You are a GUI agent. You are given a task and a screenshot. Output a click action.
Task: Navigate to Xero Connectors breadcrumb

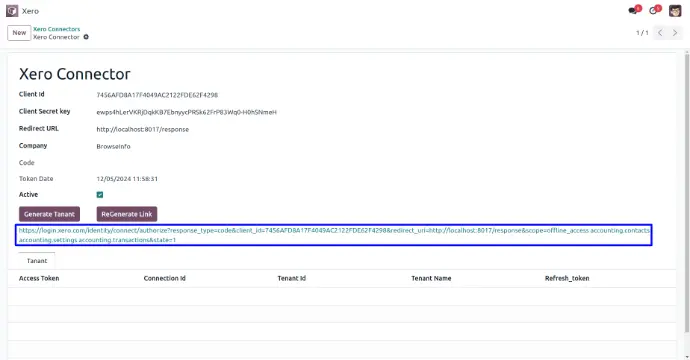pyautogui.click(x=57, y=29)
